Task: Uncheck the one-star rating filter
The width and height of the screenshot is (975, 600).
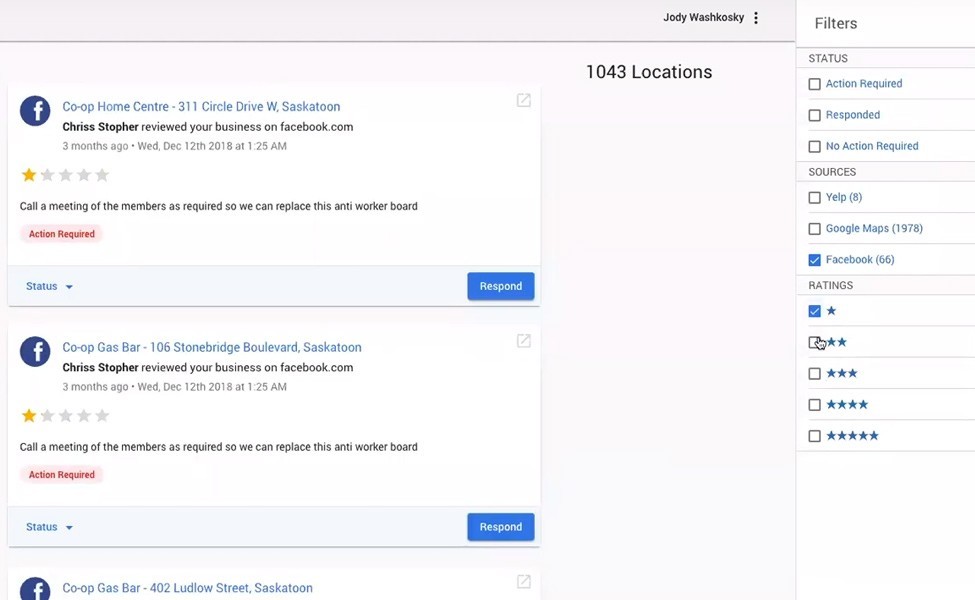Action: click(x=815, y=311)
